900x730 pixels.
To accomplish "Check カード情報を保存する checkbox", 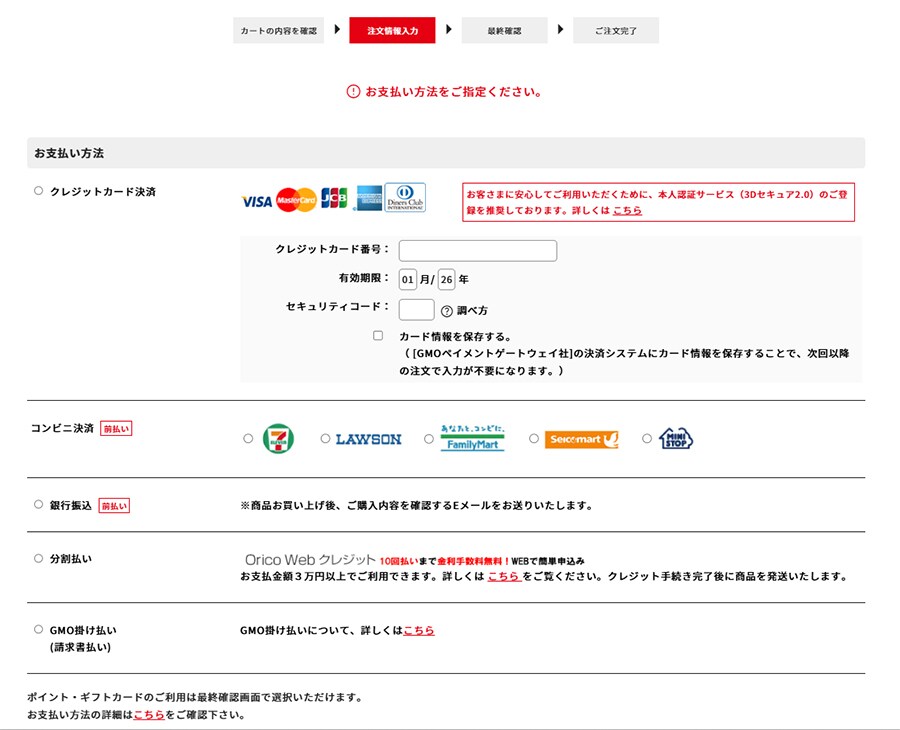I will tap(378, 336).
